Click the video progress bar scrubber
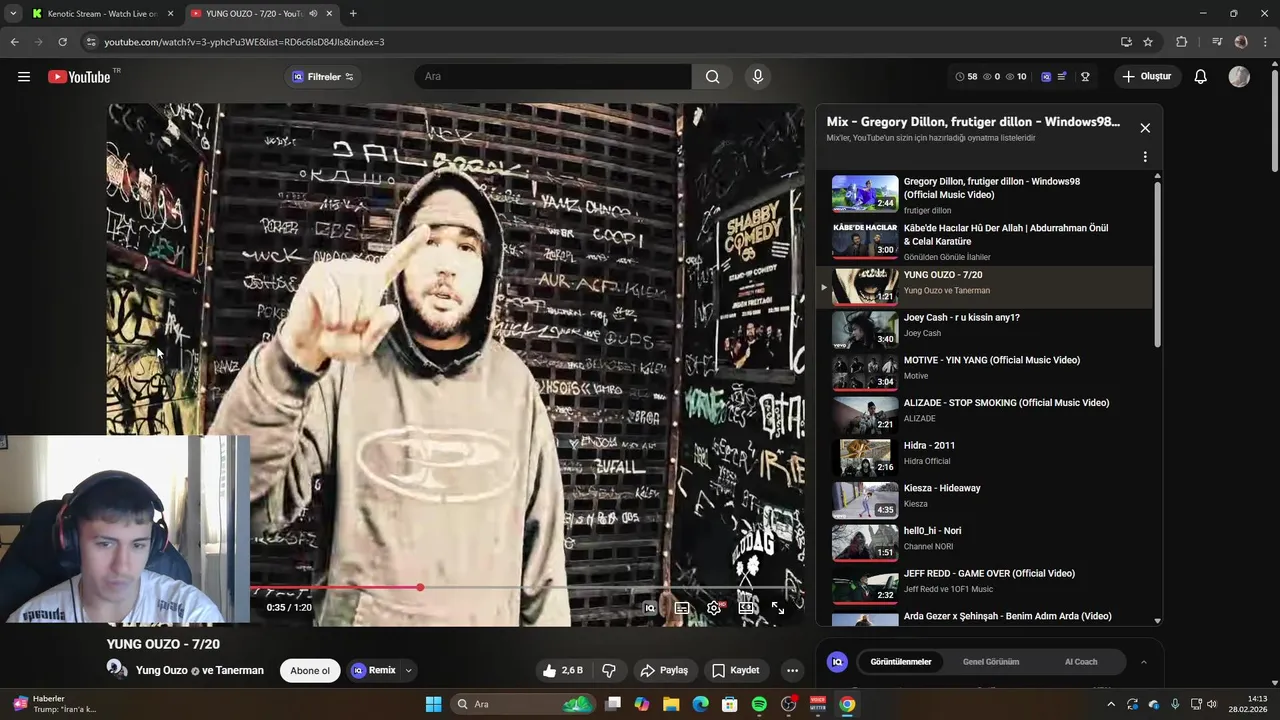Screen dimensions: 1280x720 420,587
